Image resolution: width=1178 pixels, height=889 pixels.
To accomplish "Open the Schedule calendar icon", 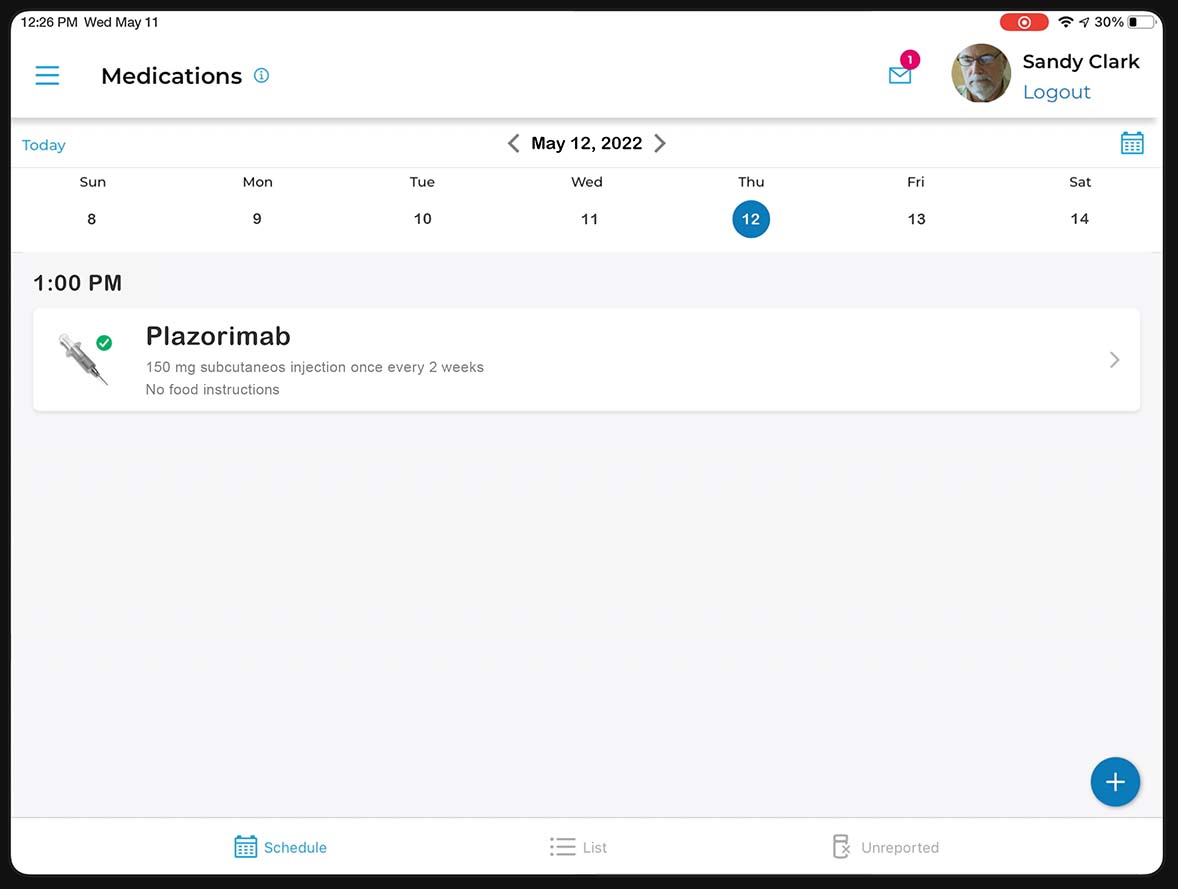I will 245,846.
